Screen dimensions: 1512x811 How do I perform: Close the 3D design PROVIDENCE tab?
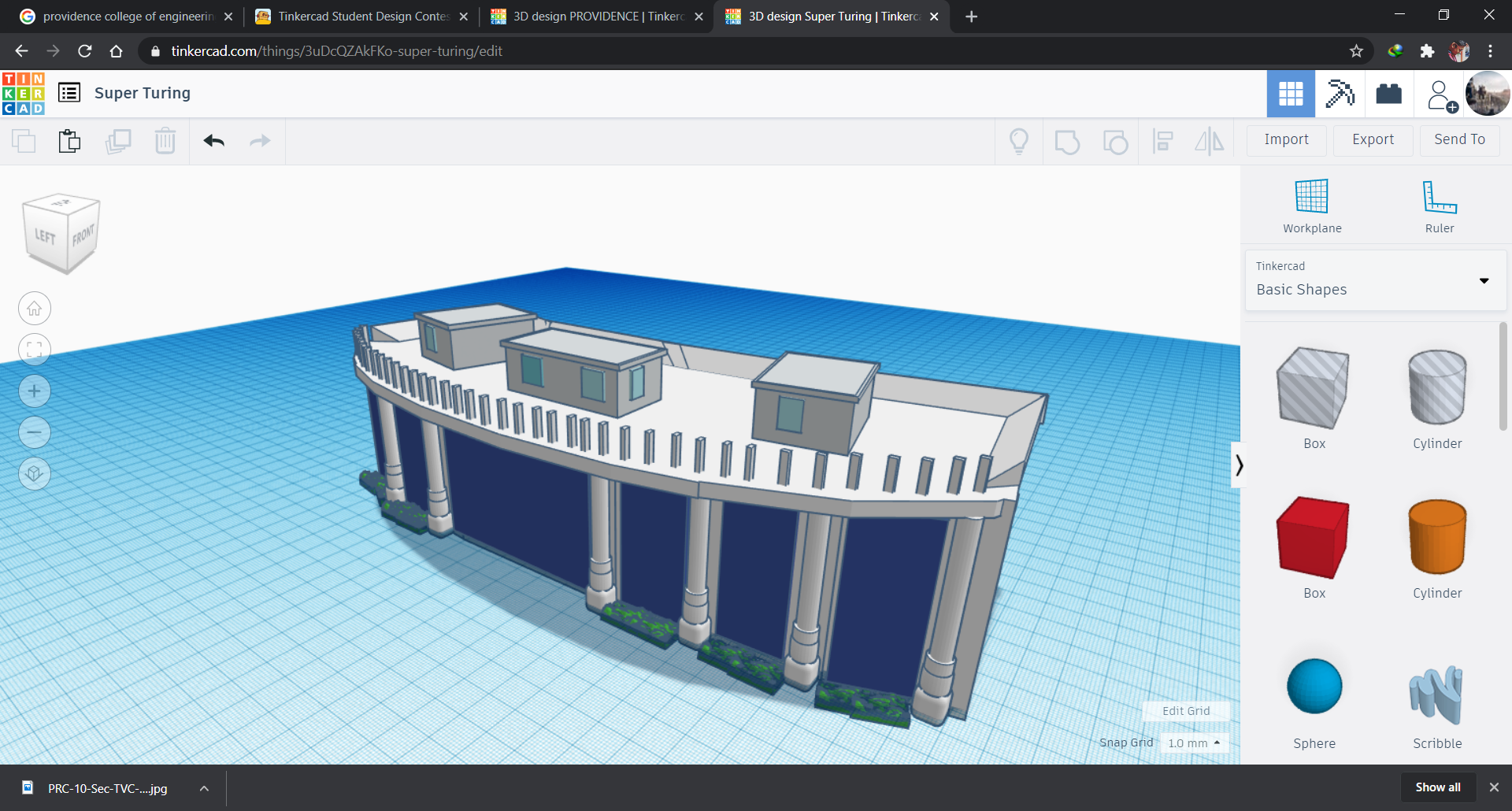tap(699, 17)
